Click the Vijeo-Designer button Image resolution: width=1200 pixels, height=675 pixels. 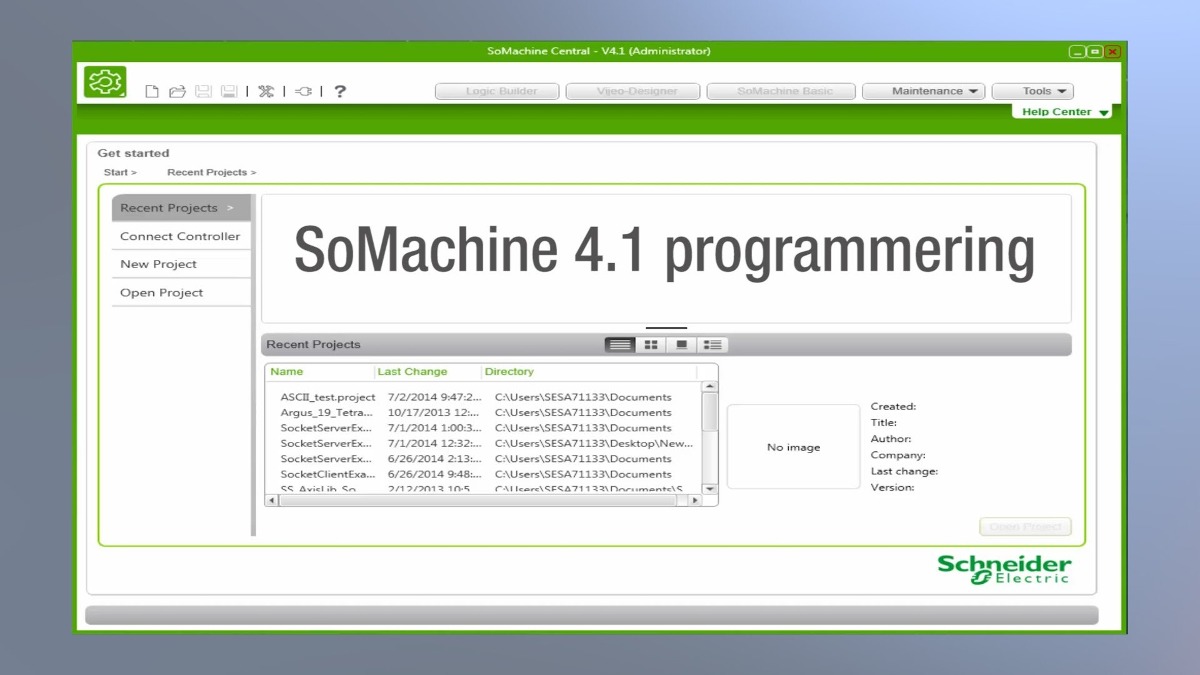[x=635, y=91]
